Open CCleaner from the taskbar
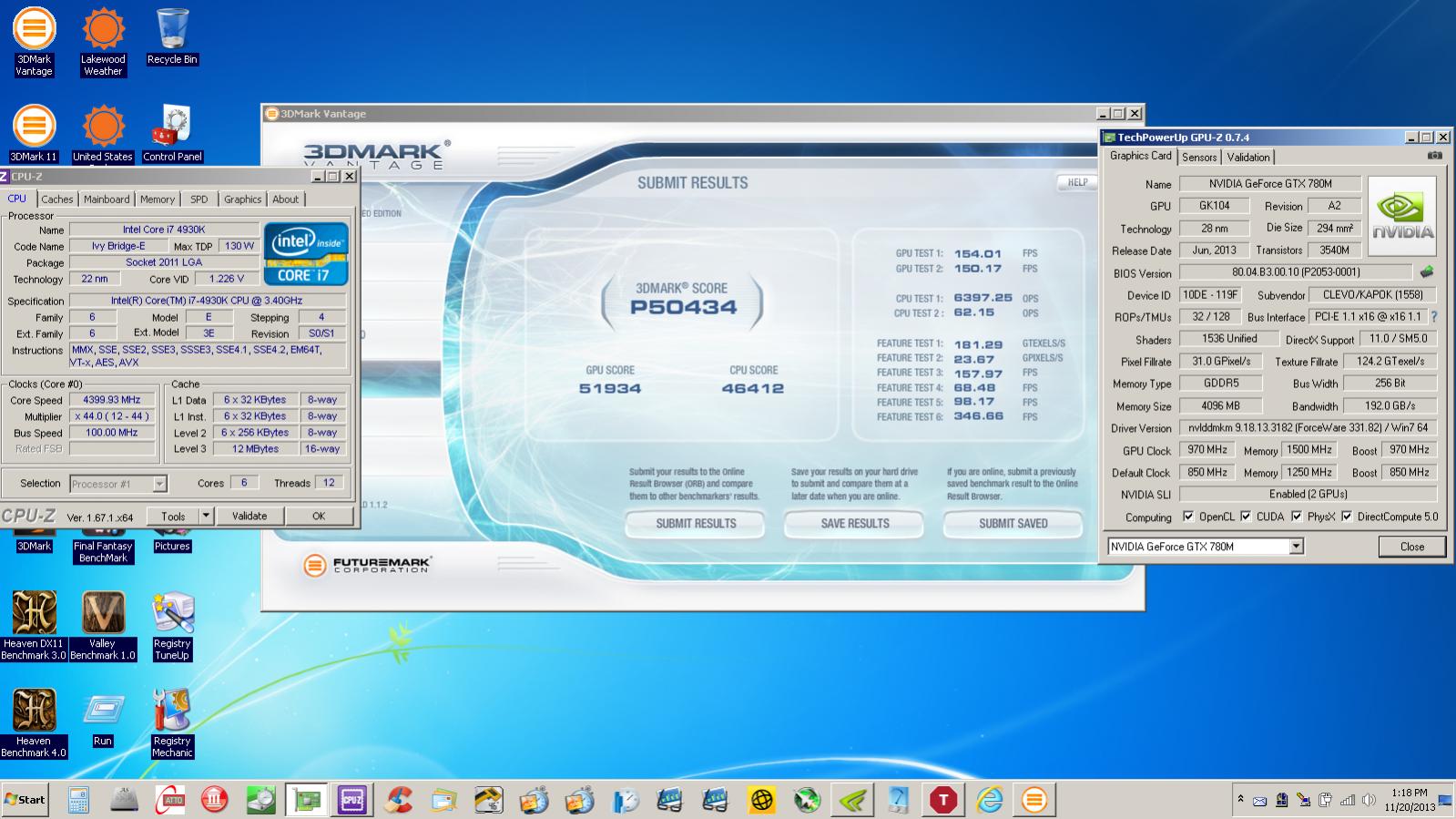This screenshot has height=819, width=1456. (x=397, y=800)
